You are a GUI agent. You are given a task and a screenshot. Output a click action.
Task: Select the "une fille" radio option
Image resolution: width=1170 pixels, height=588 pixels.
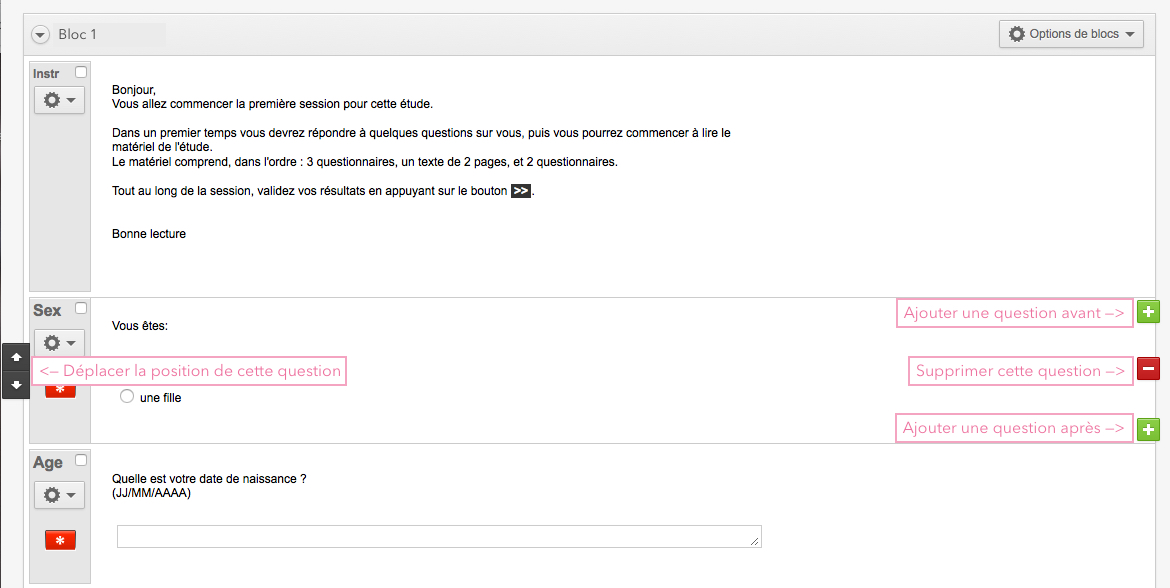point(127,396)
